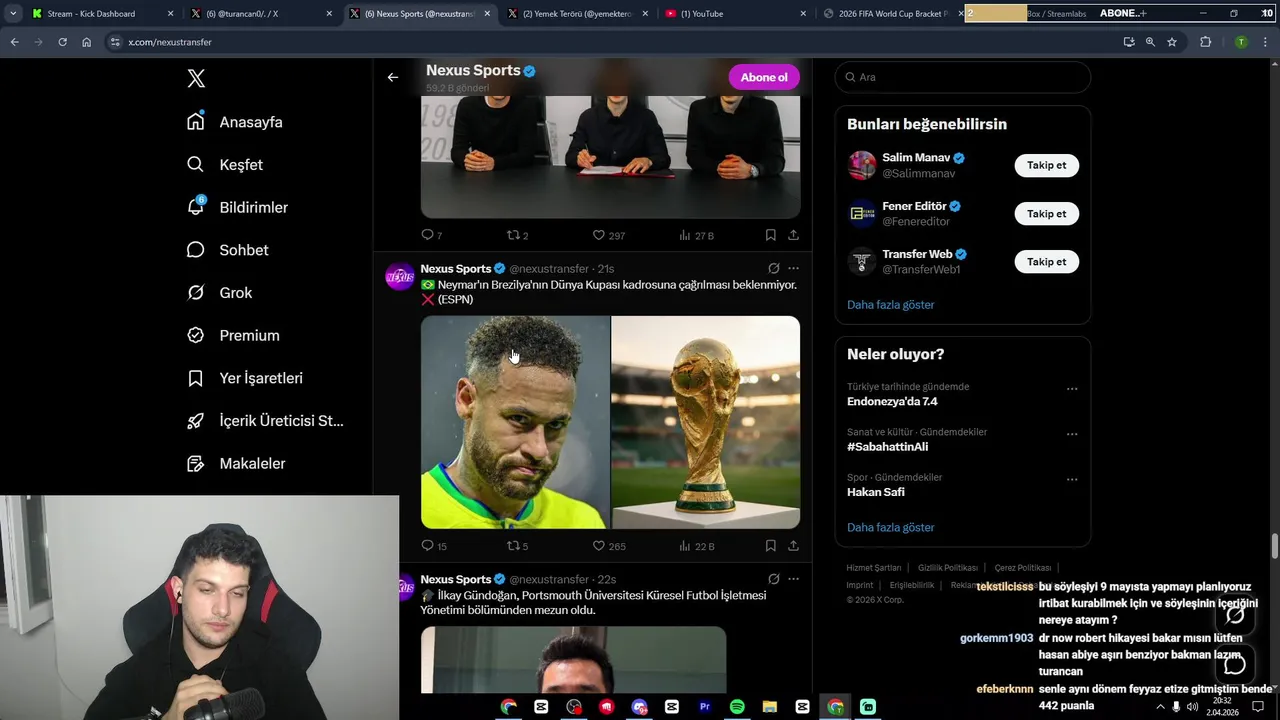Open options for Hakan Safi trend
The image size is (1280, 720).
click(1072, 479)
